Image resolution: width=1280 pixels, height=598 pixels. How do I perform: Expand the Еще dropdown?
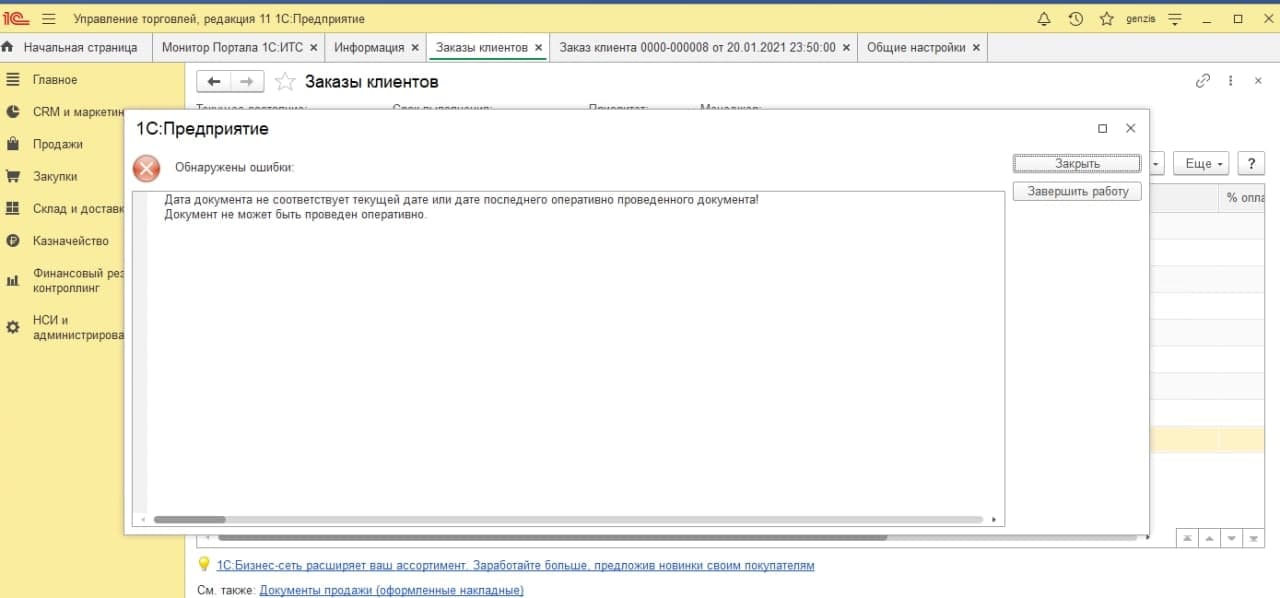(1201, 163)
